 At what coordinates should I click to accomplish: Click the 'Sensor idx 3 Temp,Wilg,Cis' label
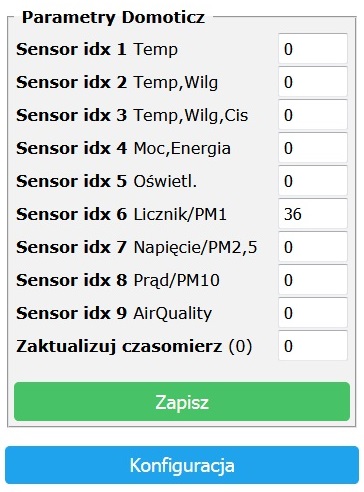tap(132, 115)
